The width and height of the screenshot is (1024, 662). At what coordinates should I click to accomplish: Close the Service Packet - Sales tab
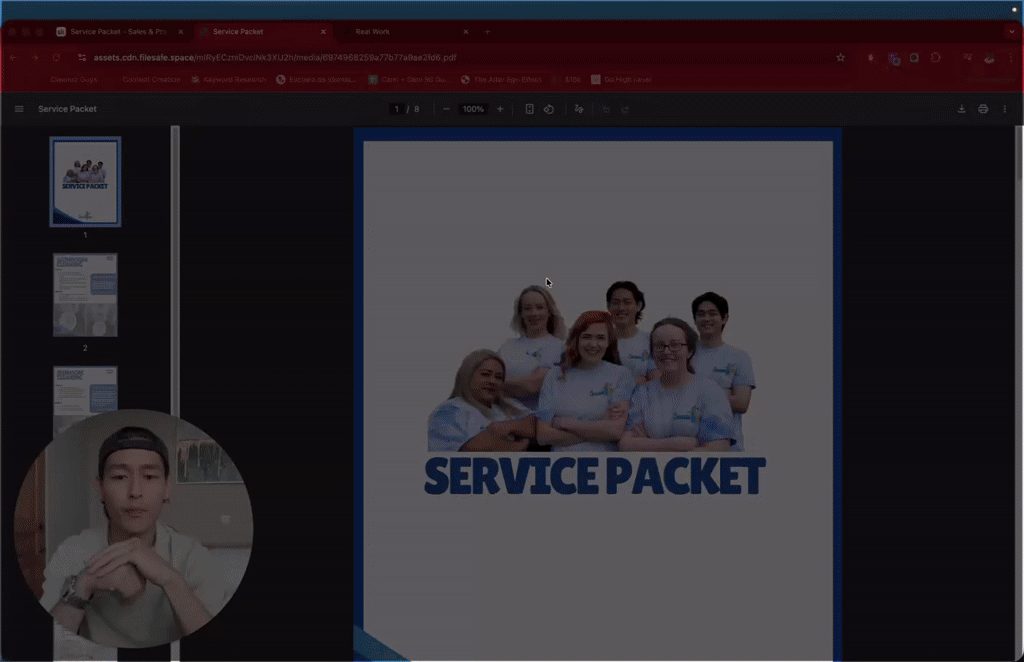(x=181, y=31)
